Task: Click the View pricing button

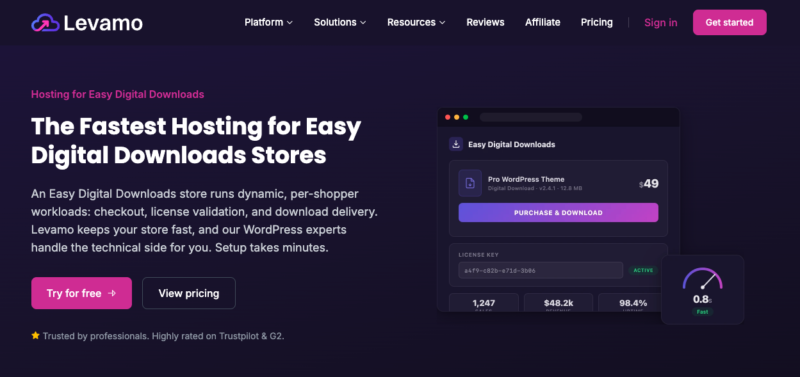Action: (189, 293)
